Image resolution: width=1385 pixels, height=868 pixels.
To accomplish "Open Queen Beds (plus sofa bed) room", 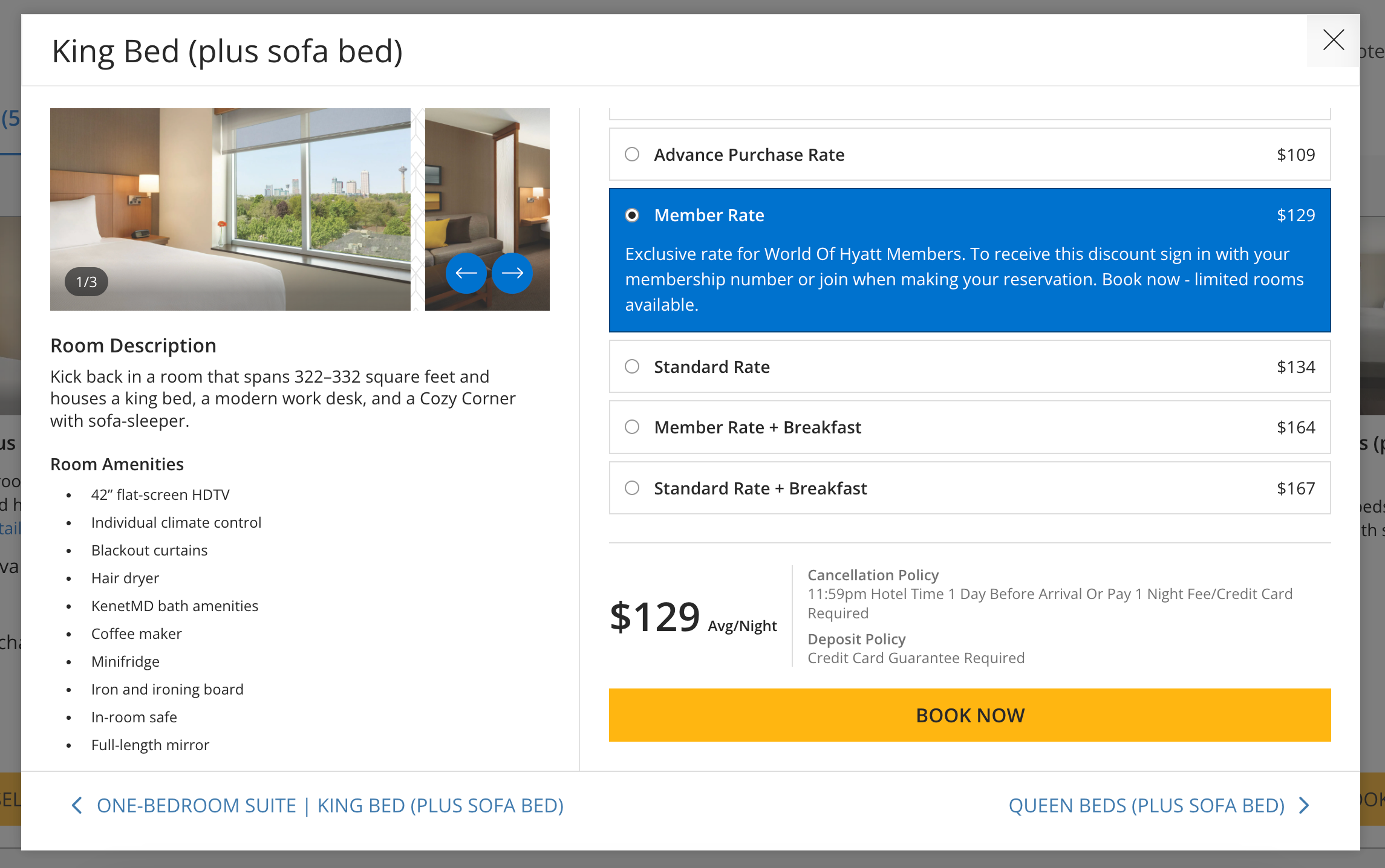I will pyautogui.click(x=1146, y=805).
